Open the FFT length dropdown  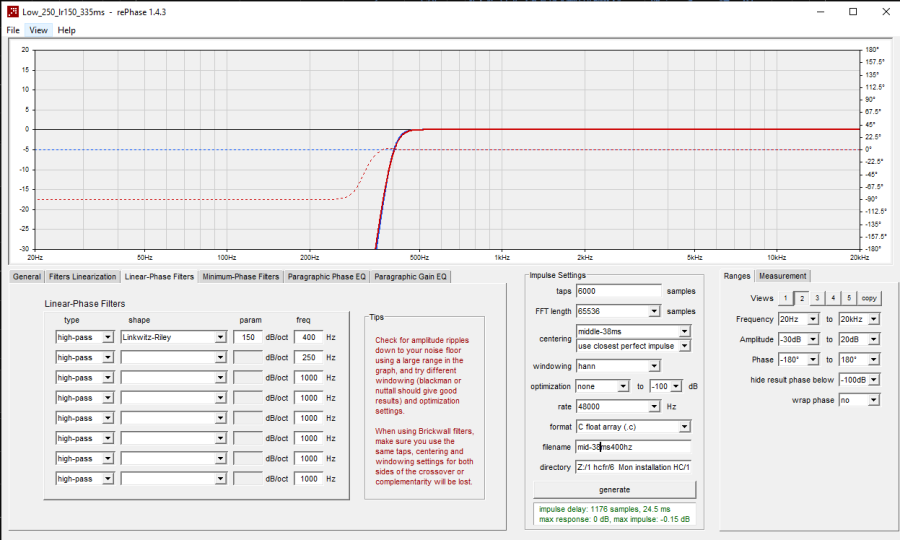(618, 311)
